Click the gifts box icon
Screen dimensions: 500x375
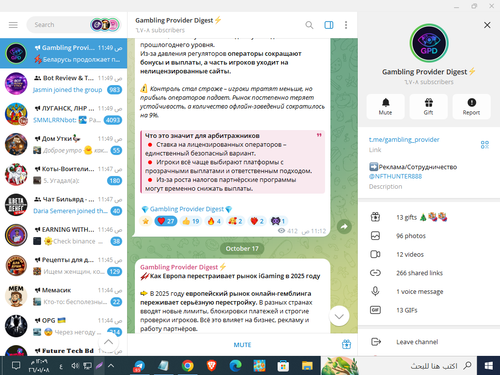pos(375,217)
